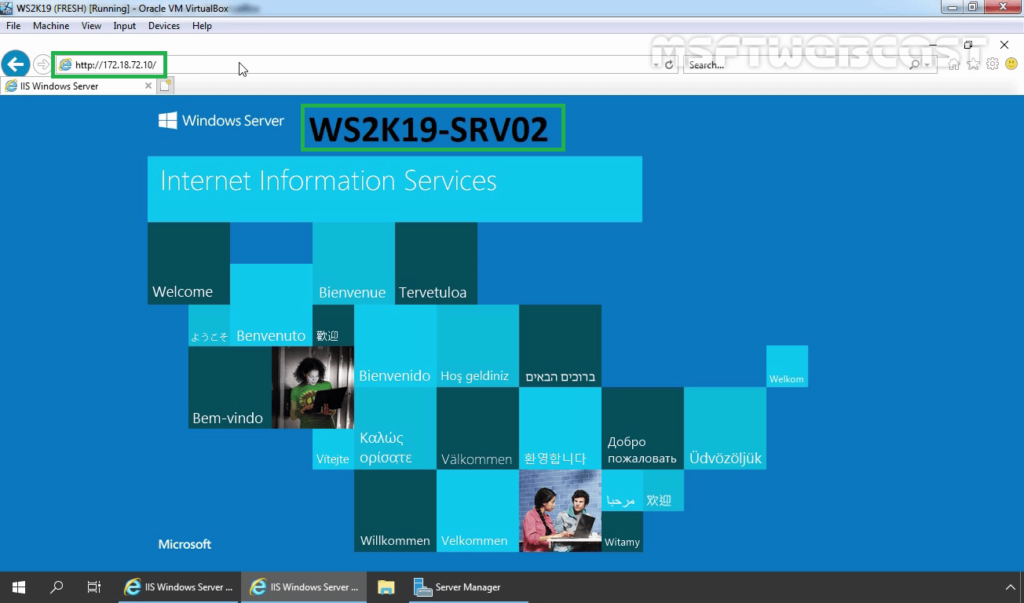The width and height of the screenshot is (1024, 603).
Task: Go back with the blue Back arrow
Action: tap(15, 64)
